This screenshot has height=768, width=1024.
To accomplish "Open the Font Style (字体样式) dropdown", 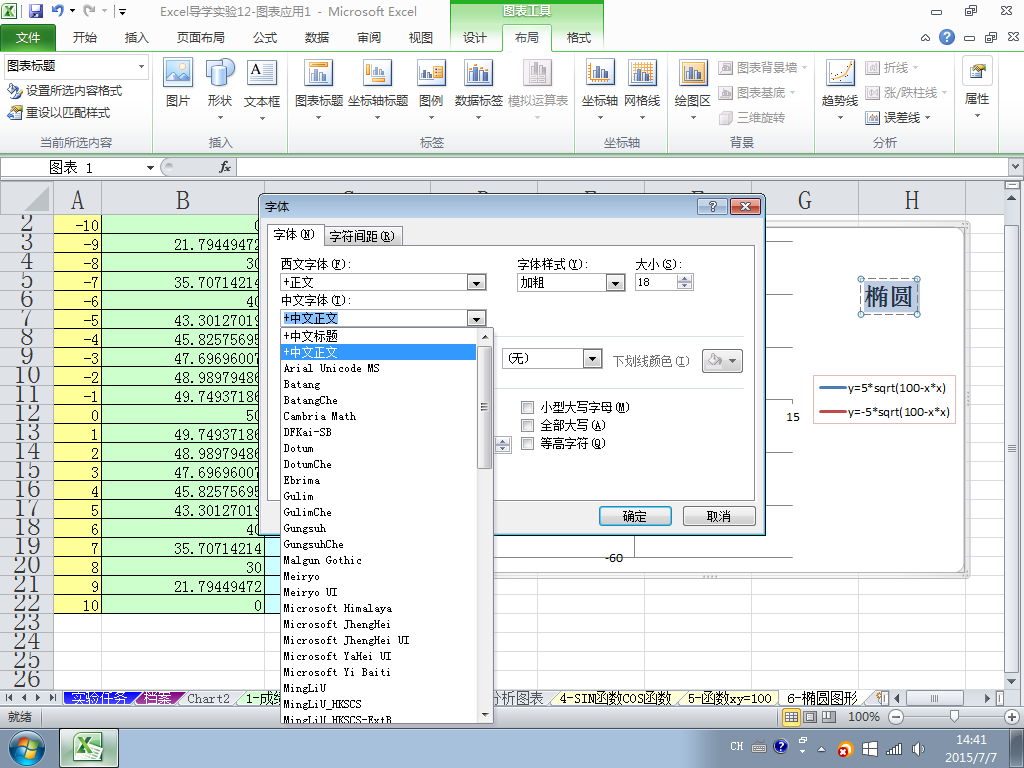I will pyautogui.click(x=615, y=283).
